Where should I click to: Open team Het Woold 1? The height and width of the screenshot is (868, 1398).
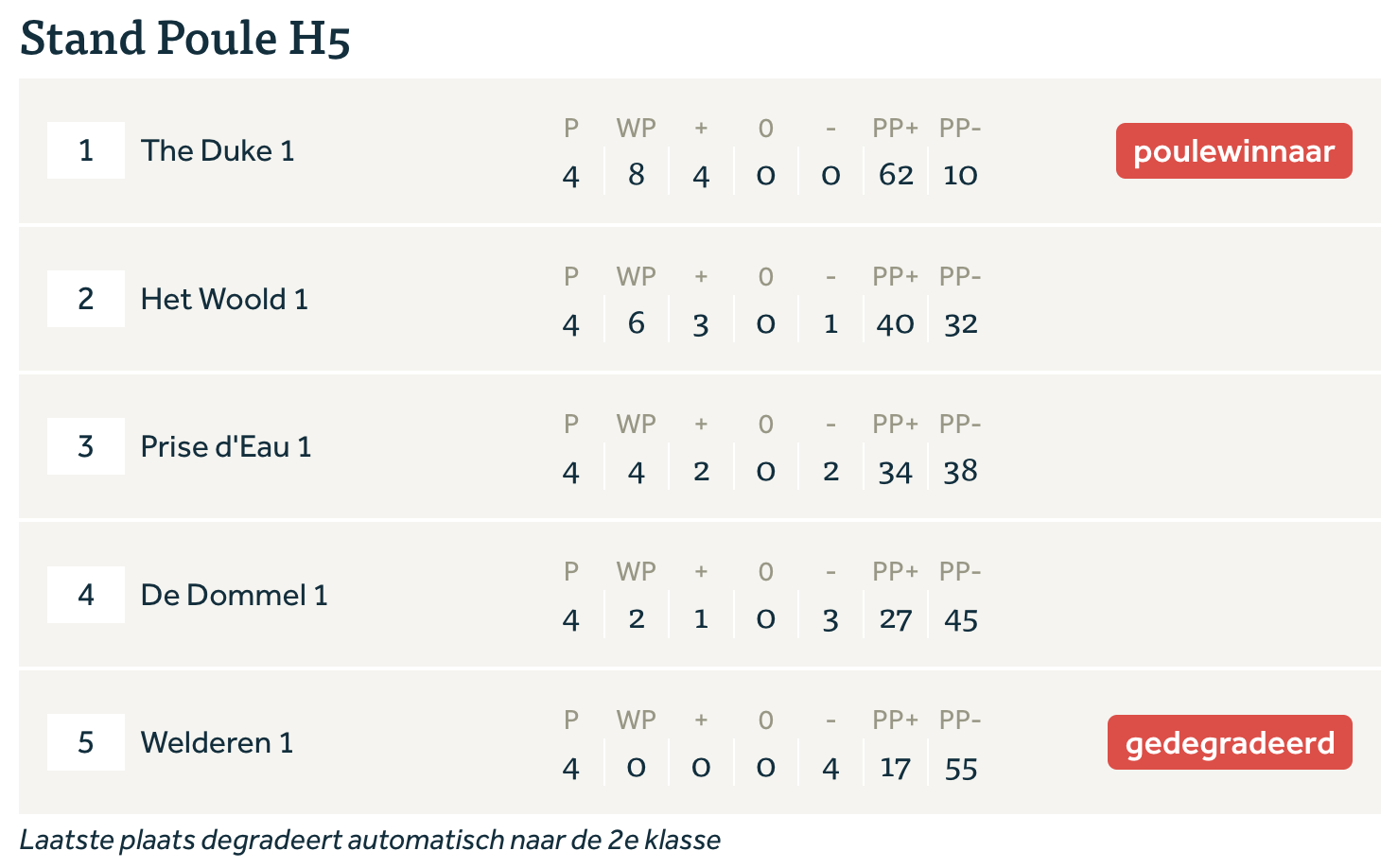click(x=224, y=299)
